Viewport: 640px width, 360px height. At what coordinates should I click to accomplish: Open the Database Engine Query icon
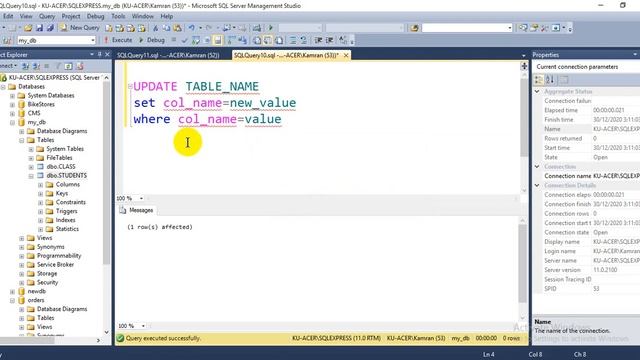tap(109, 28)
